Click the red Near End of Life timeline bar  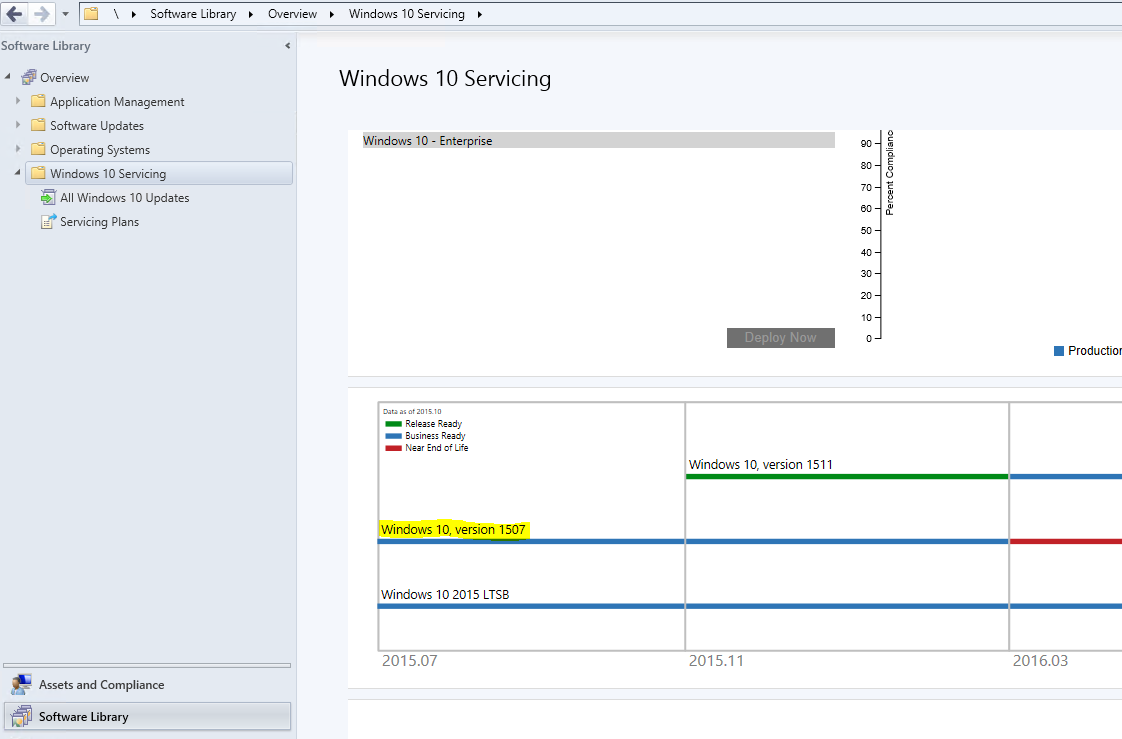(x=1065, y=542)
